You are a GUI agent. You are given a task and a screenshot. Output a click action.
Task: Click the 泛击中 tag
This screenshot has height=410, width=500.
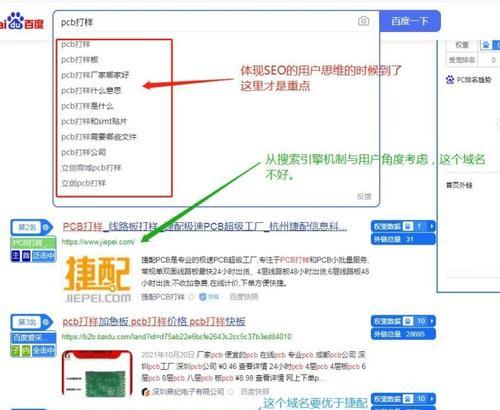[44, 256]
